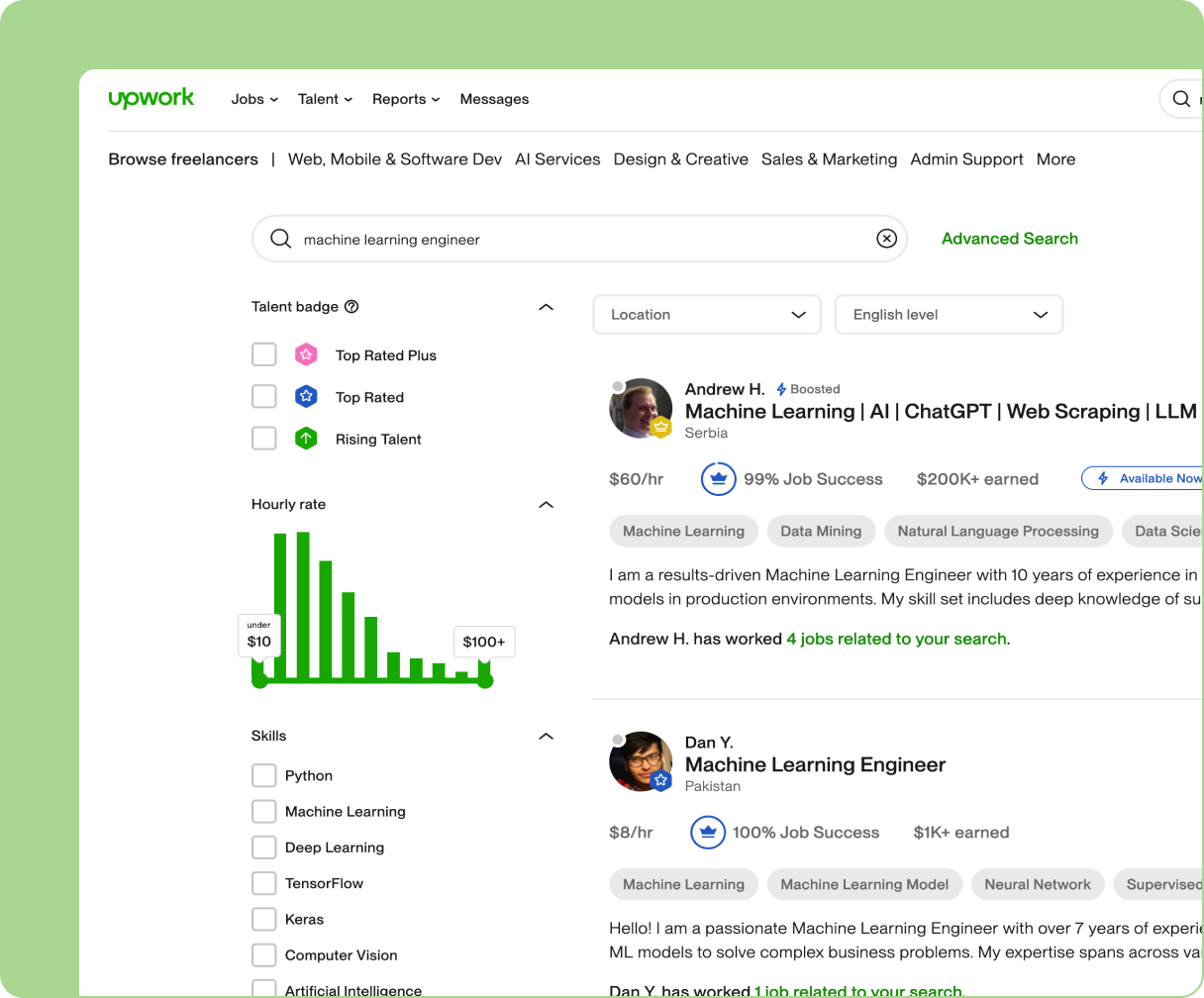Collapse the Hourly rate section
The width and height of the screenshot is (1204, 998).
click(546, 505)
